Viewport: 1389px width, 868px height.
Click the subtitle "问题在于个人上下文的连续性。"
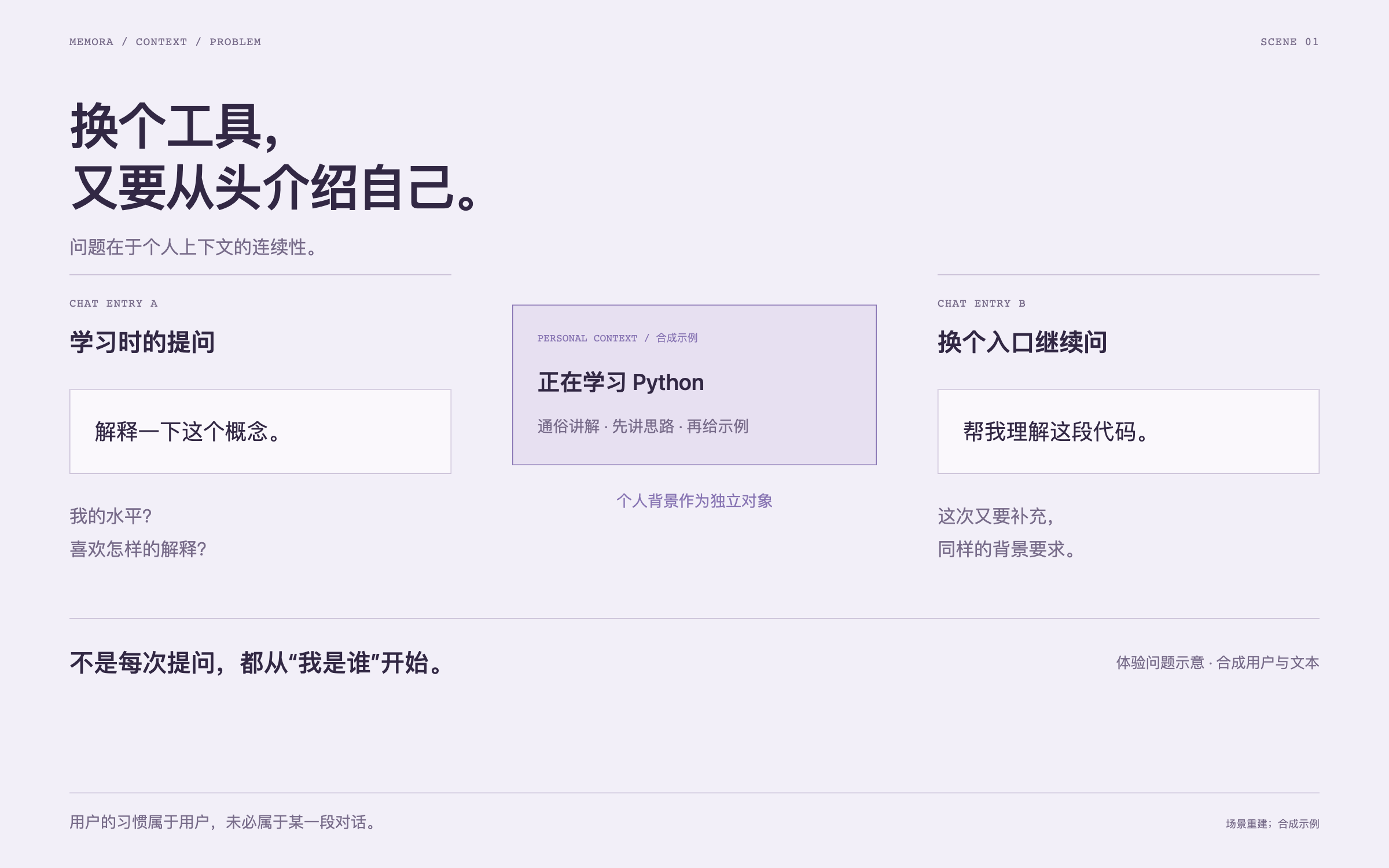click(x=194, y=247)
